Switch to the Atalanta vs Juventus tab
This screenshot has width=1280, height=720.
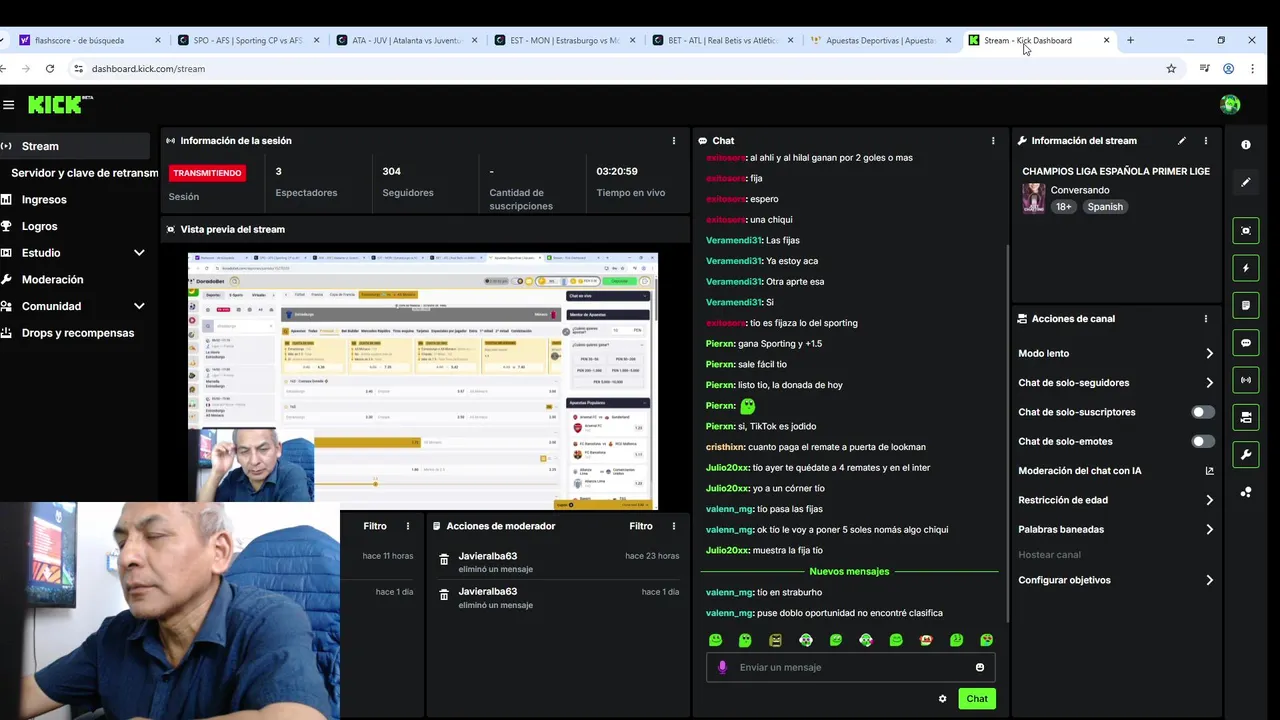coord(407,41)
